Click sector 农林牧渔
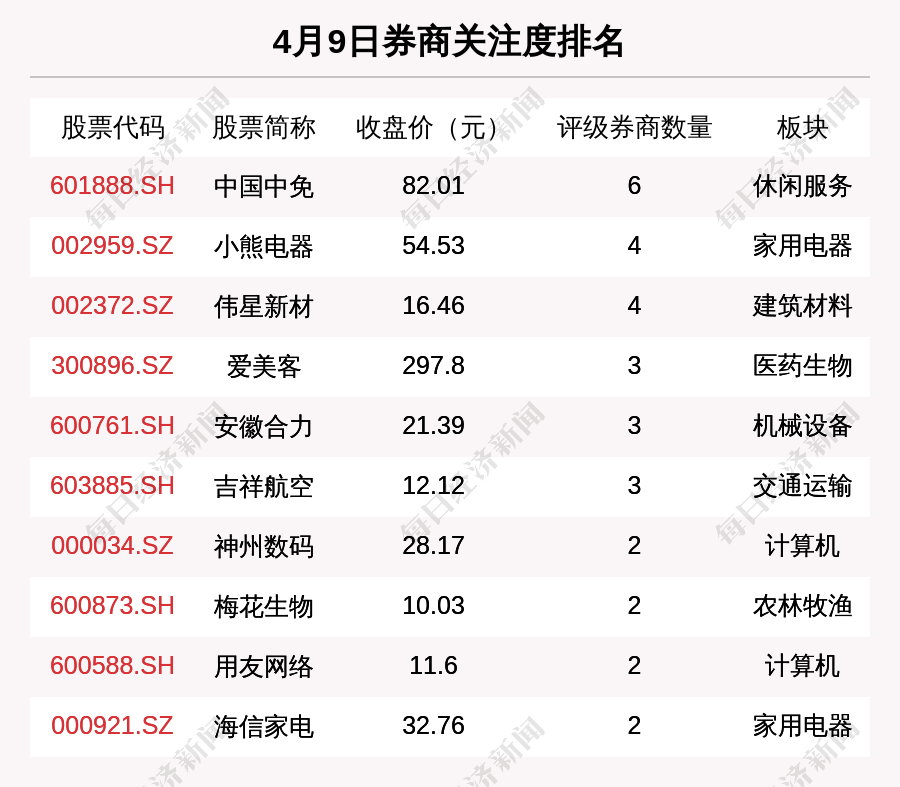900x787 pixels. tap(802, 606)
